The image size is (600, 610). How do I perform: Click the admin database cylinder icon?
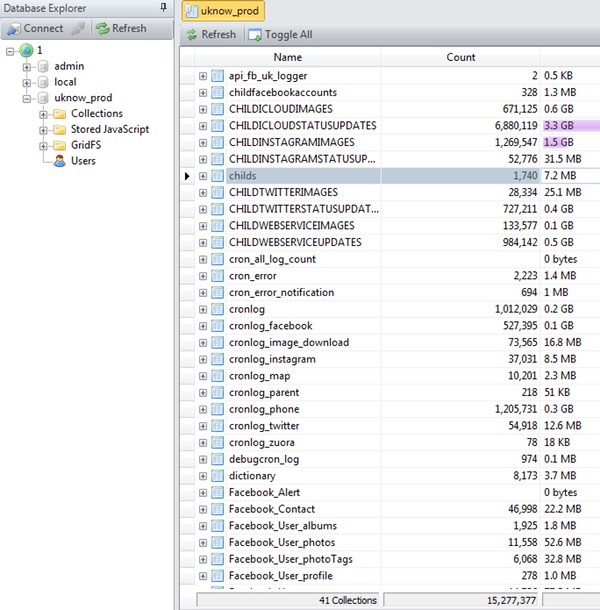coord(43,66)
